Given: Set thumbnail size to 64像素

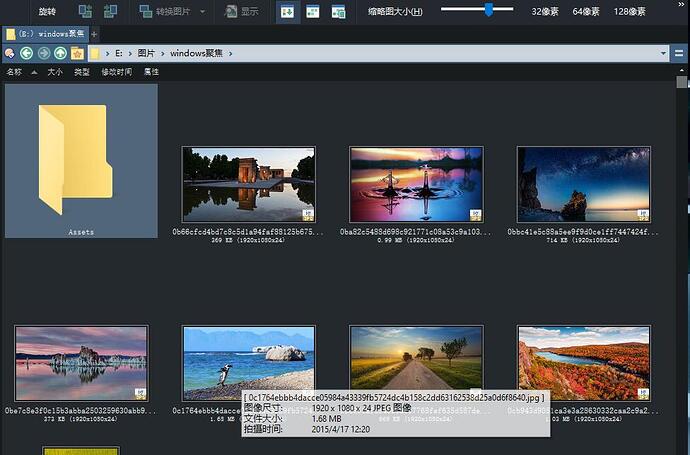Looking at the screenshot, I should pos(587,12).
